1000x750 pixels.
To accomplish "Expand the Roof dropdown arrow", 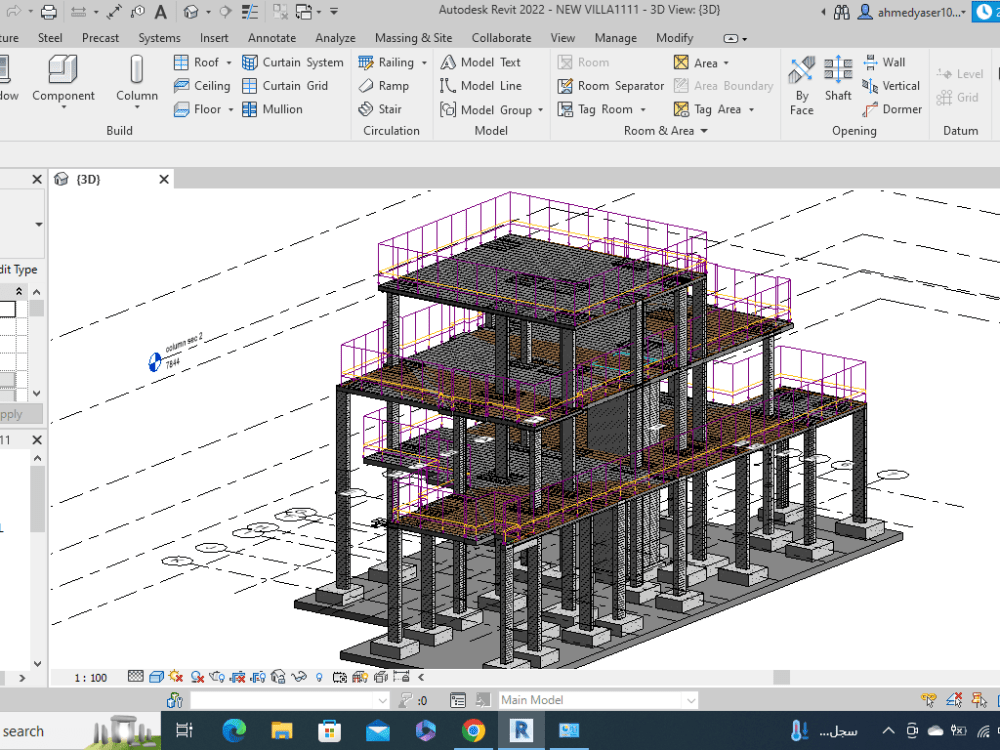I will click(x=229, y=62).
